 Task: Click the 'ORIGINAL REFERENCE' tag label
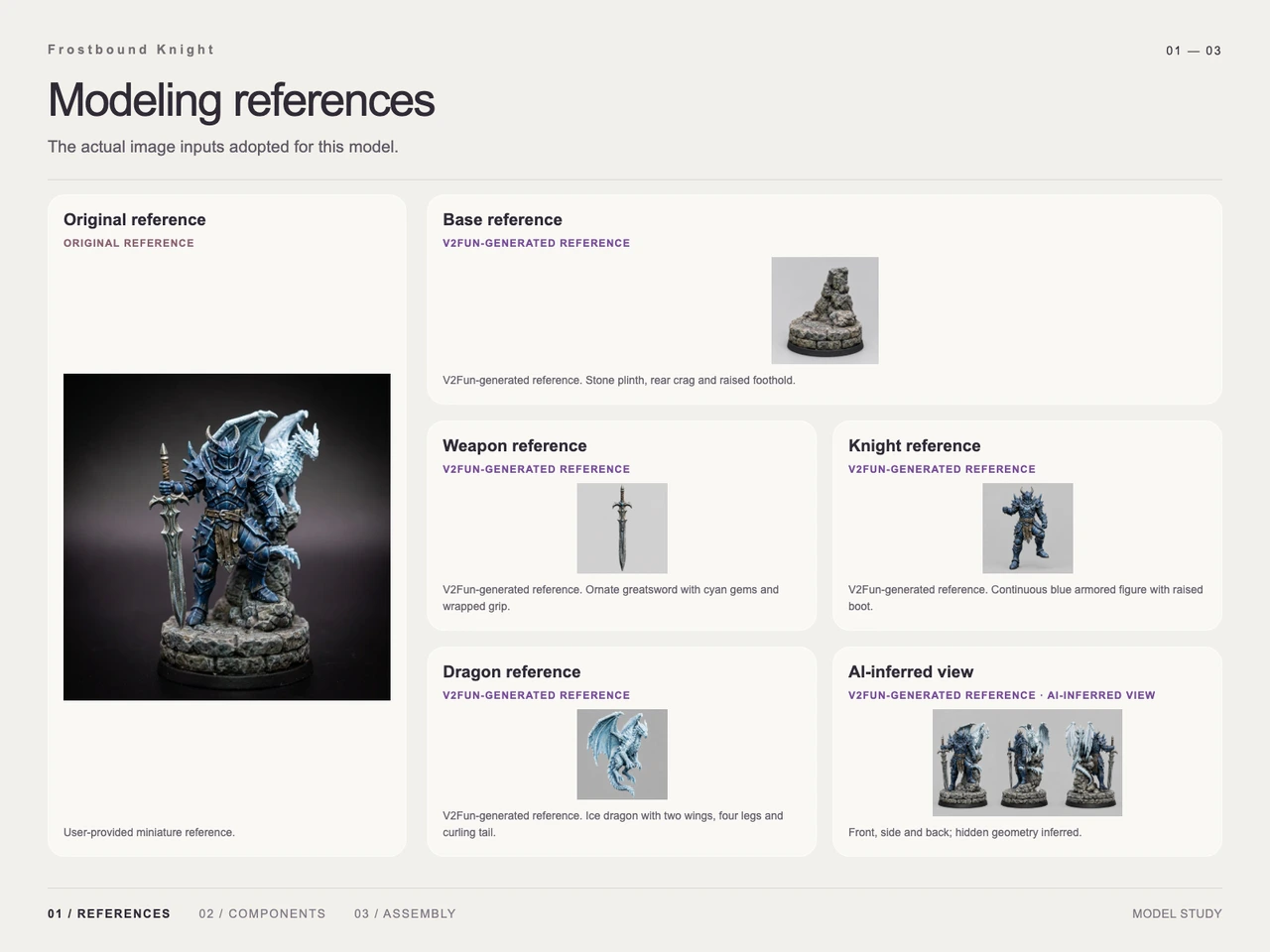129,243
